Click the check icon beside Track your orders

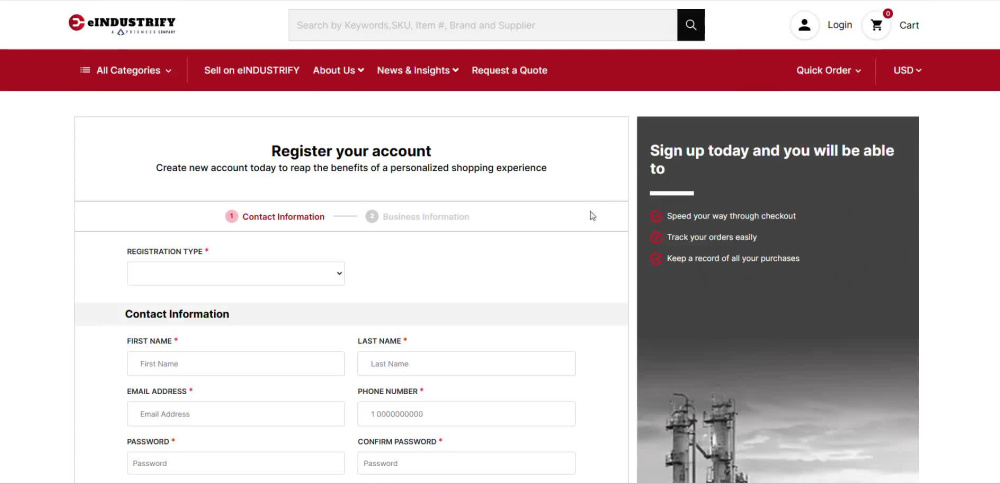click(656, 237)
